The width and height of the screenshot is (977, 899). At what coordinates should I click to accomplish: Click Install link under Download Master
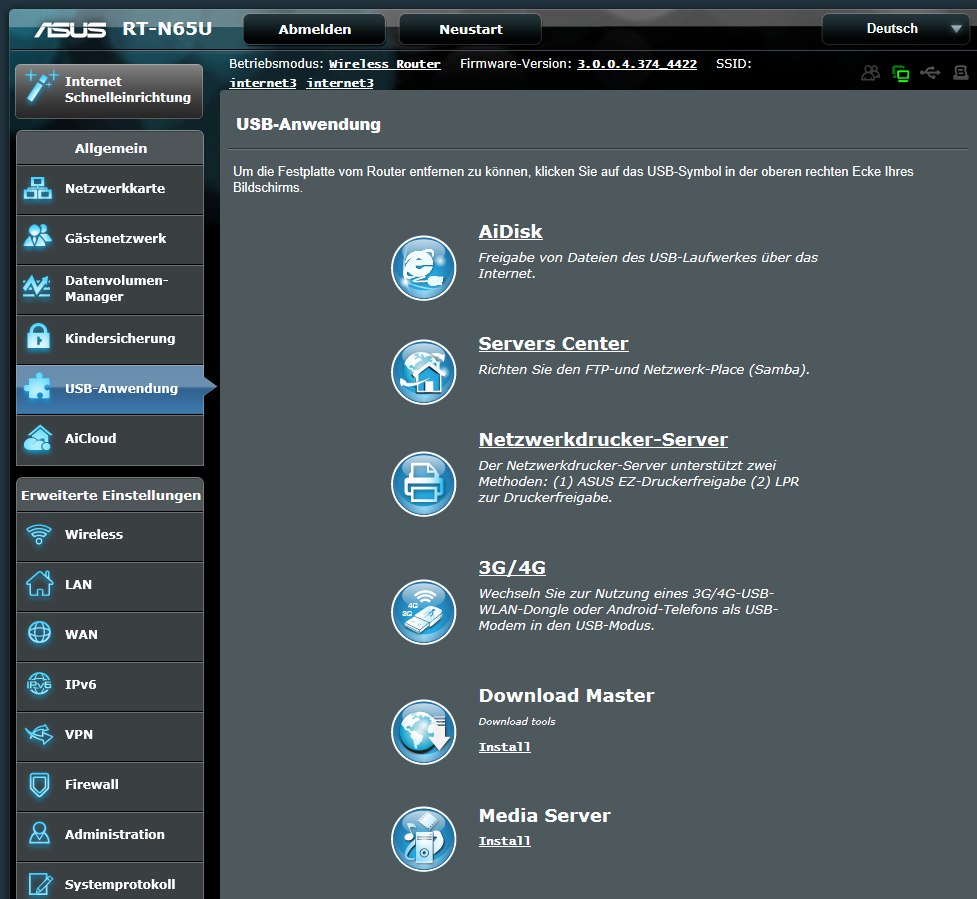tap(504, 747)
